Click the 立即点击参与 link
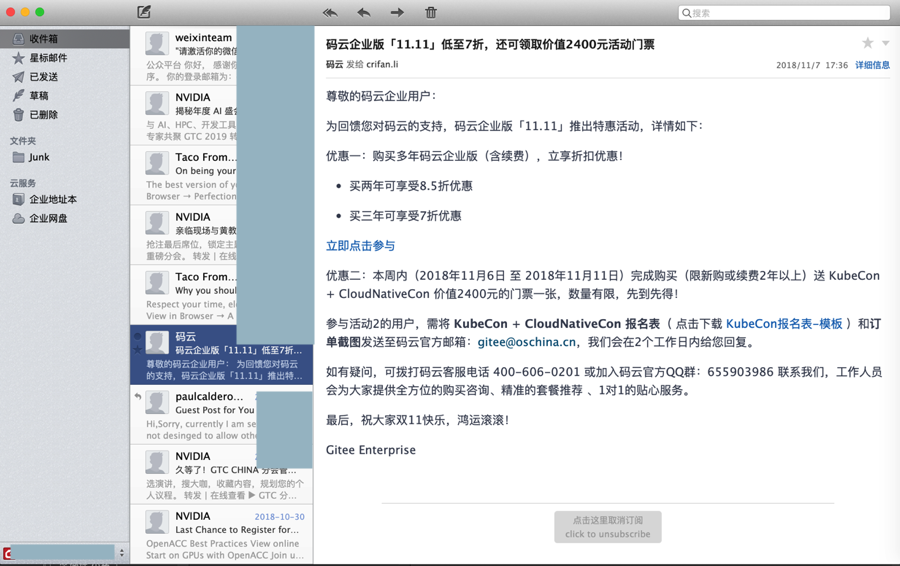 (x=360, y=246)
